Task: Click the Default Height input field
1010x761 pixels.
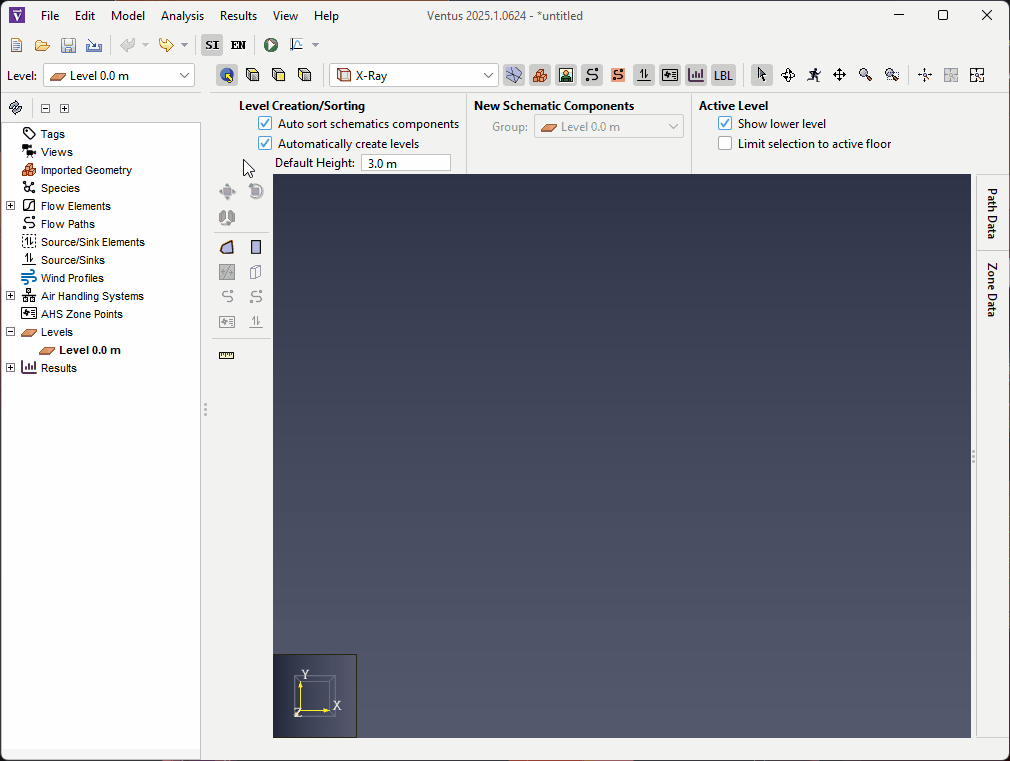Action: (x=406, y=163)
